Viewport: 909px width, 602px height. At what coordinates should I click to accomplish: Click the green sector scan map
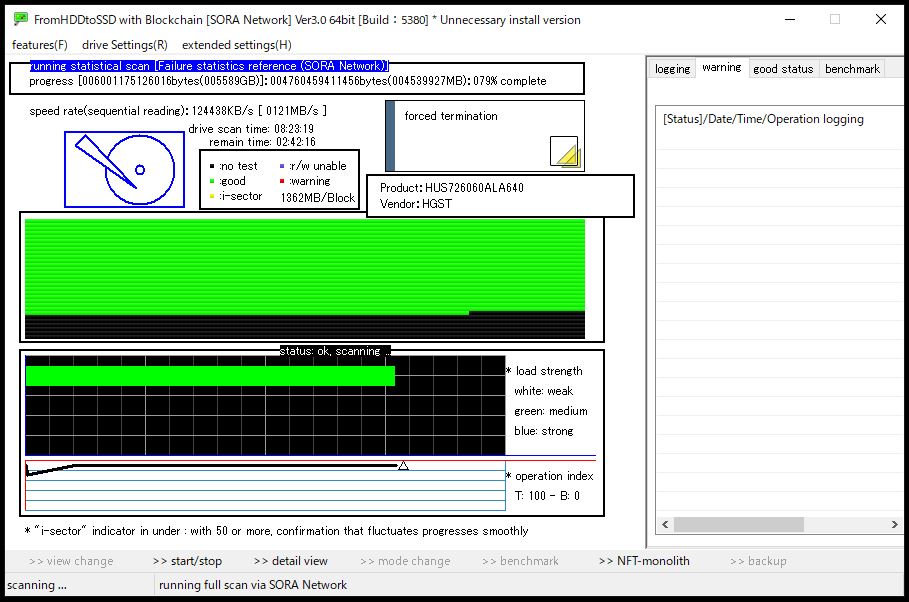coord(305,267)
